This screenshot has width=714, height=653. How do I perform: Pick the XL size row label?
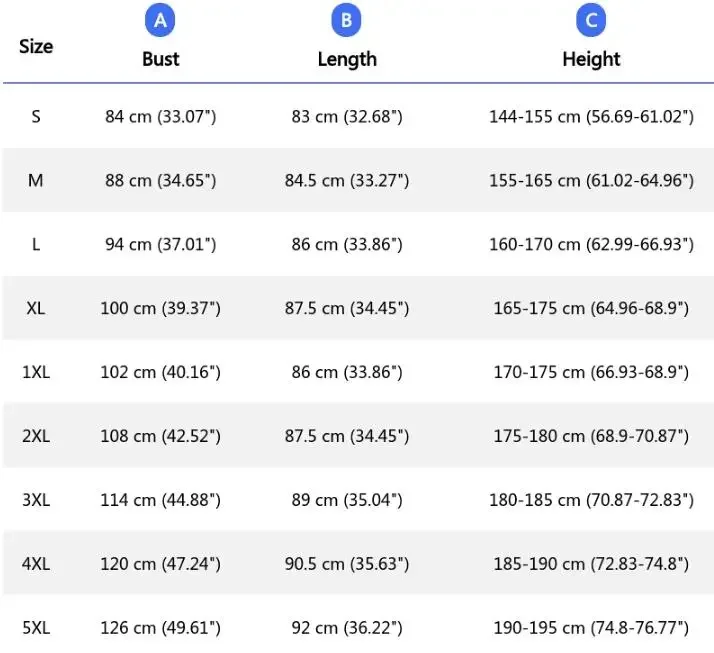coord(36,308)
